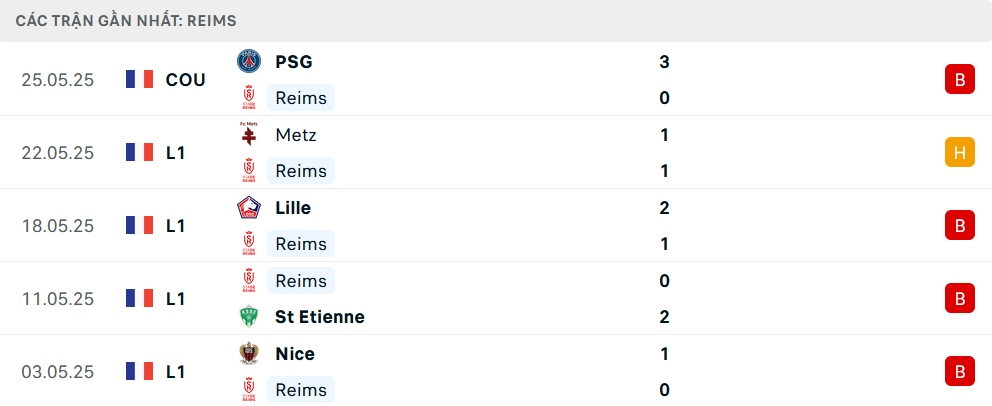Click the Reims crest in the PSG match

click(249, 98)
